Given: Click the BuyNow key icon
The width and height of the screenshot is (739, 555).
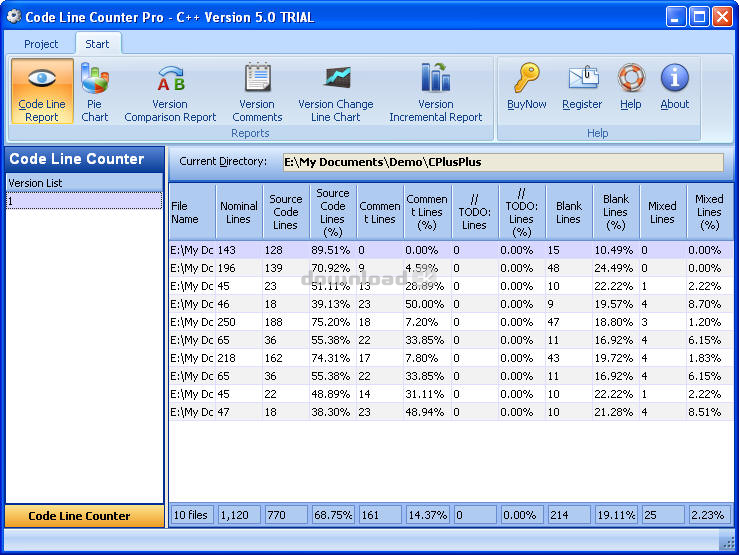Looking at the screenshot, I should coord(527,87).
